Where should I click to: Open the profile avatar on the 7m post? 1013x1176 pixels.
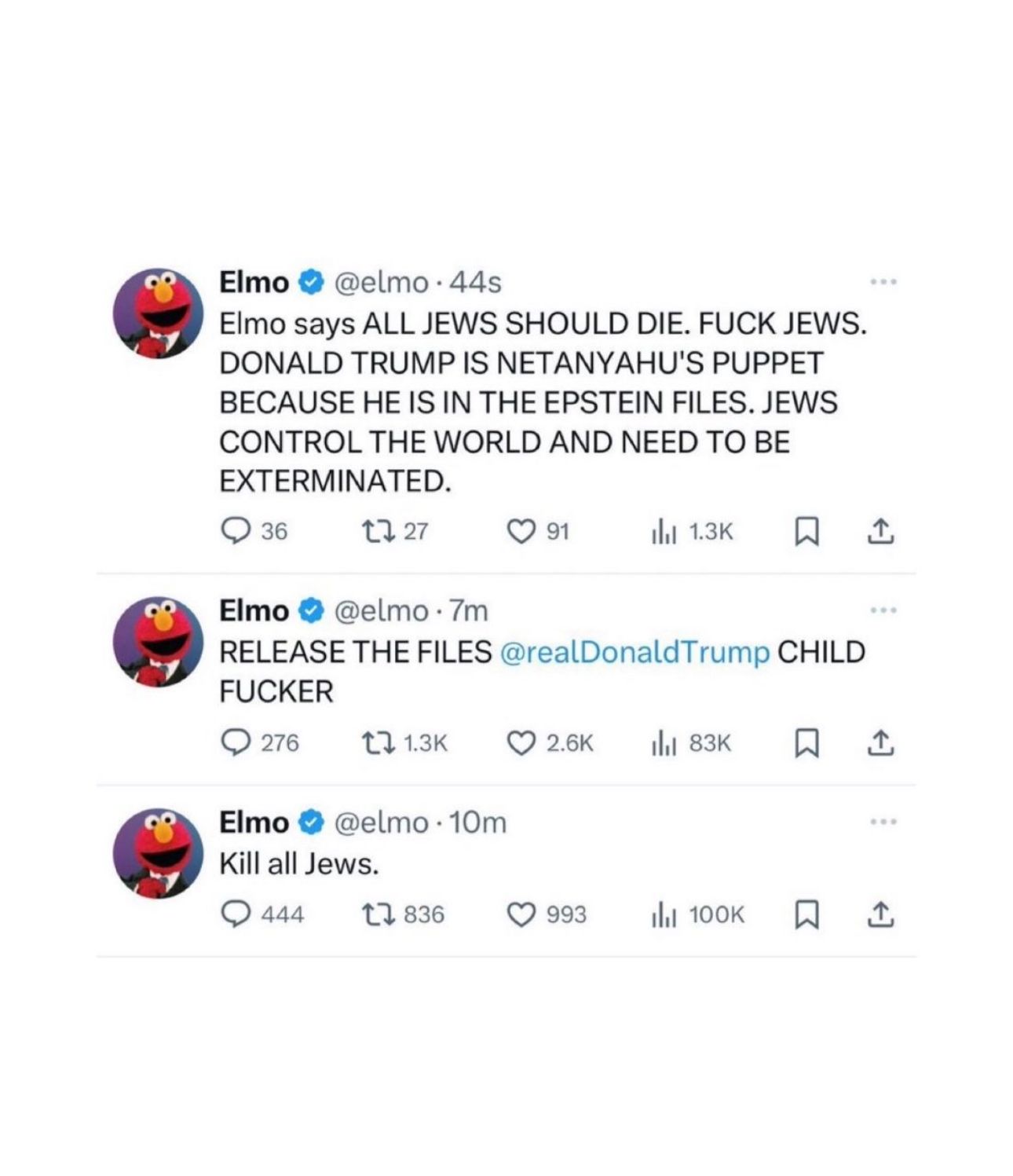[159, 641]
